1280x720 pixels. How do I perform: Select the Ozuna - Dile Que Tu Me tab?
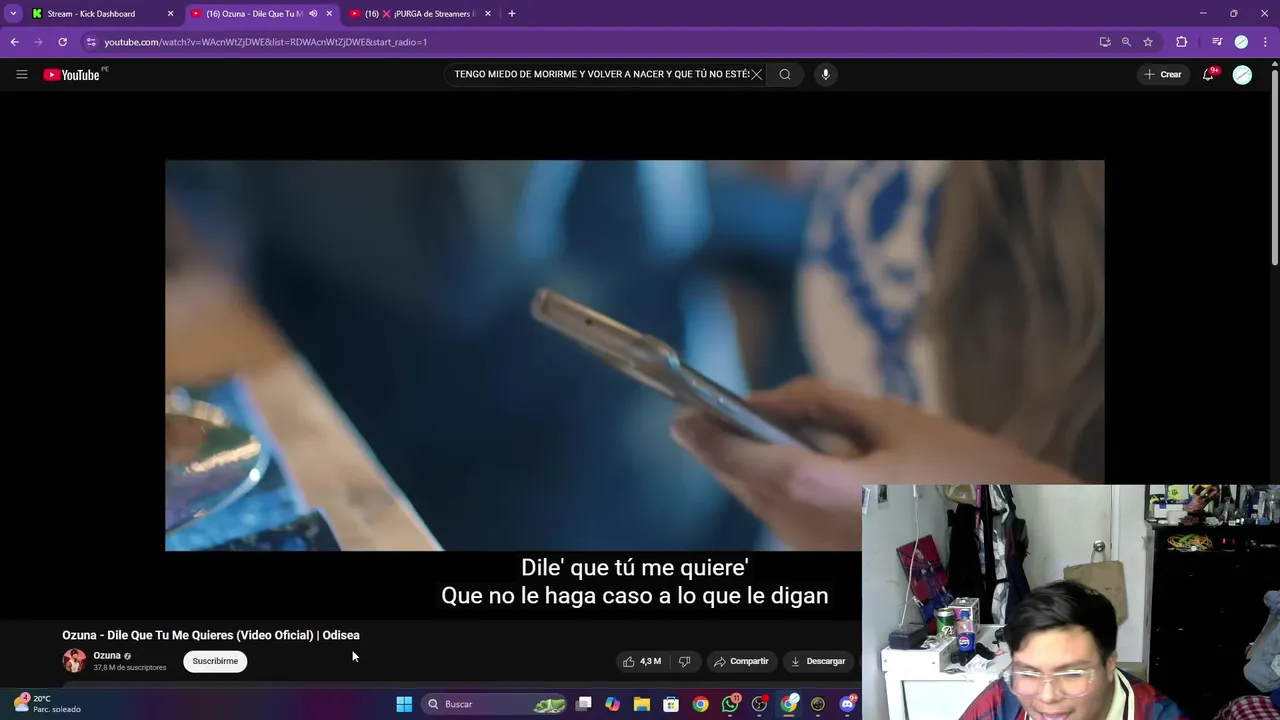pyautogui.click(x=254, y=14)
